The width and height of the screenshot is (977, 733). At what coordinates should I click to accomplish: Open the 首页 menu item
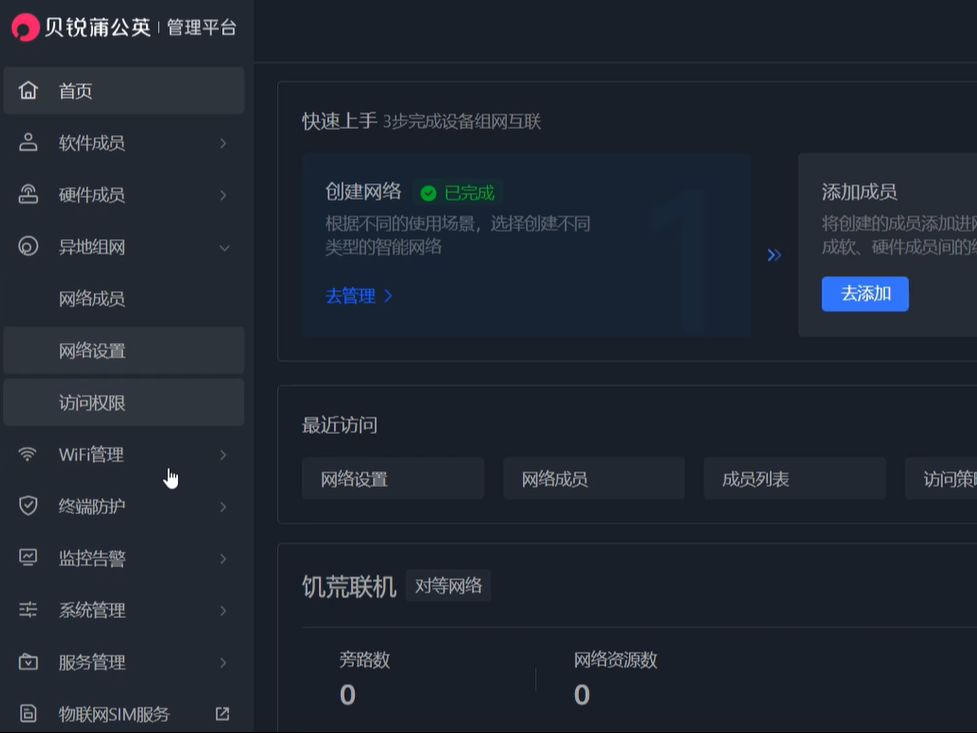tap(123, 90)
